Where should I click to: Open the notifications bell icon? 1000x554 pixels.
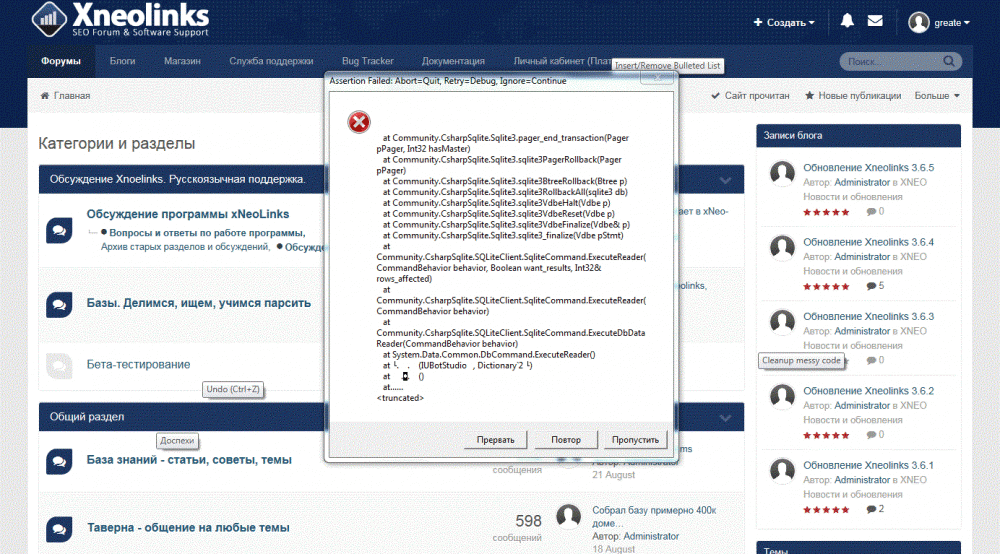click(x=847, y=21)
